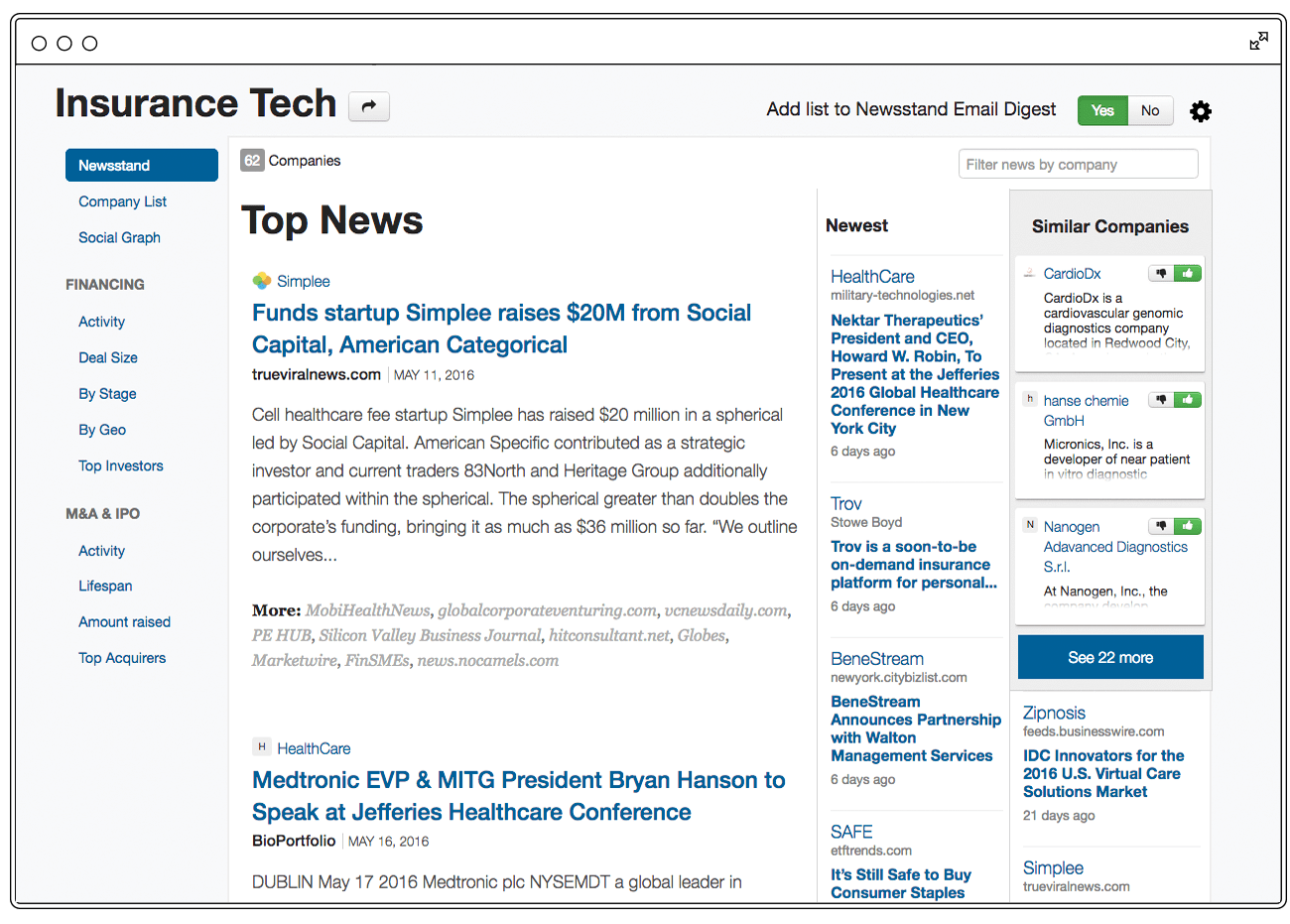Open the PE HUB source link
This screenshot has width=1290, height=924.
[281, 635]
